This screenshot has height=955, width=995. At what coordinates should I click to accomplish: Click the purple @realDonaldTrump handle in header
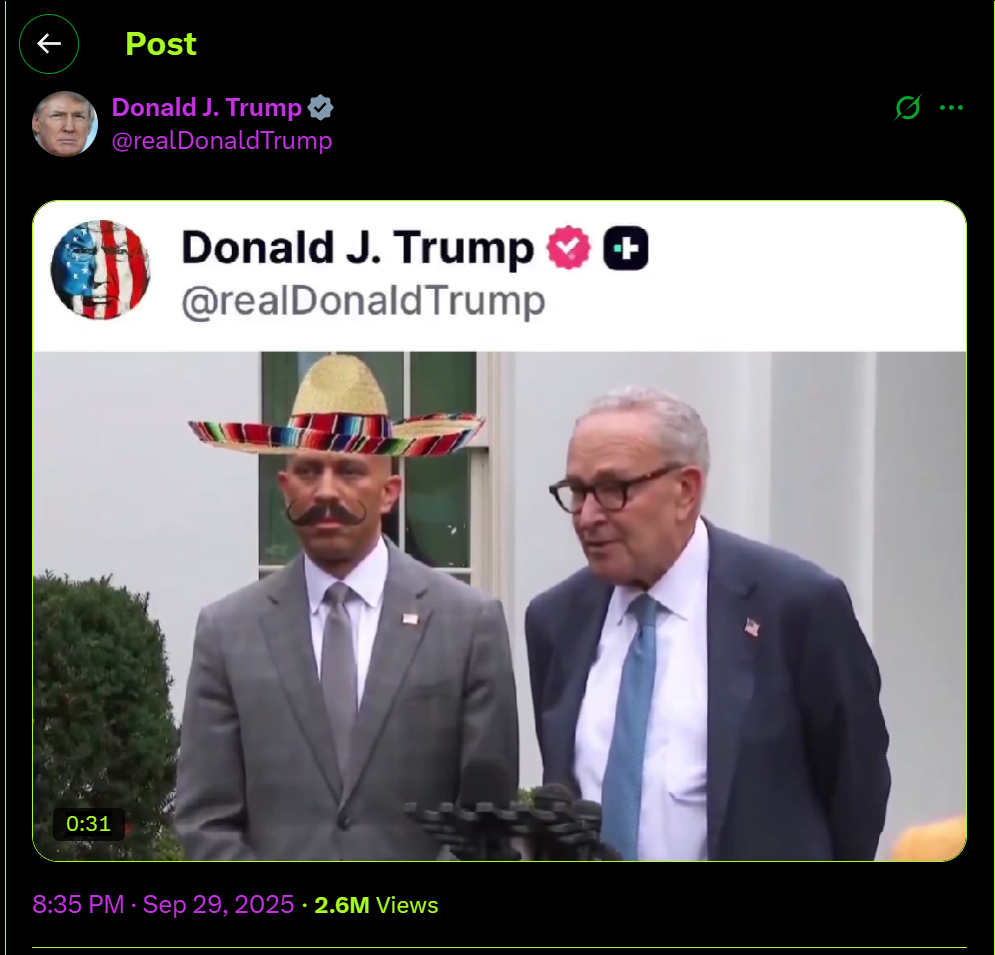click(222, 141)
